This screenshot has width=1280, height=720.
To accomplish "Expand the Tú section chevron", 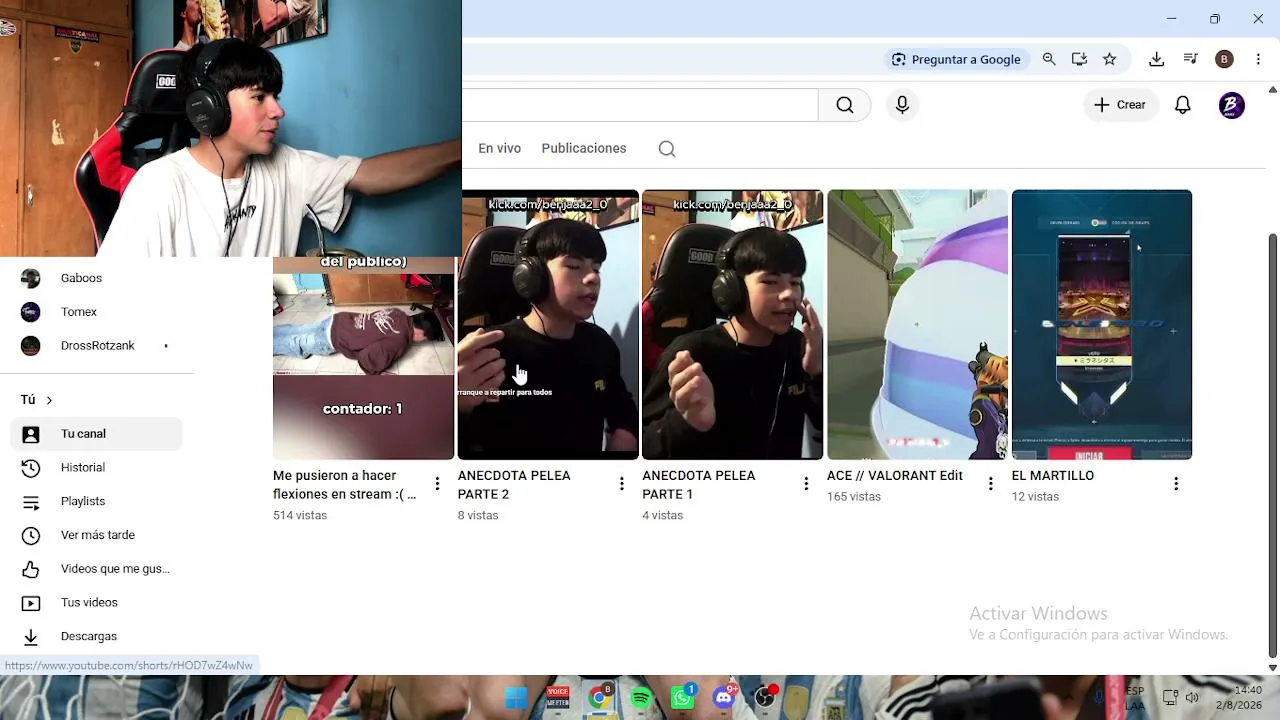I will click(x=49, y=400).
